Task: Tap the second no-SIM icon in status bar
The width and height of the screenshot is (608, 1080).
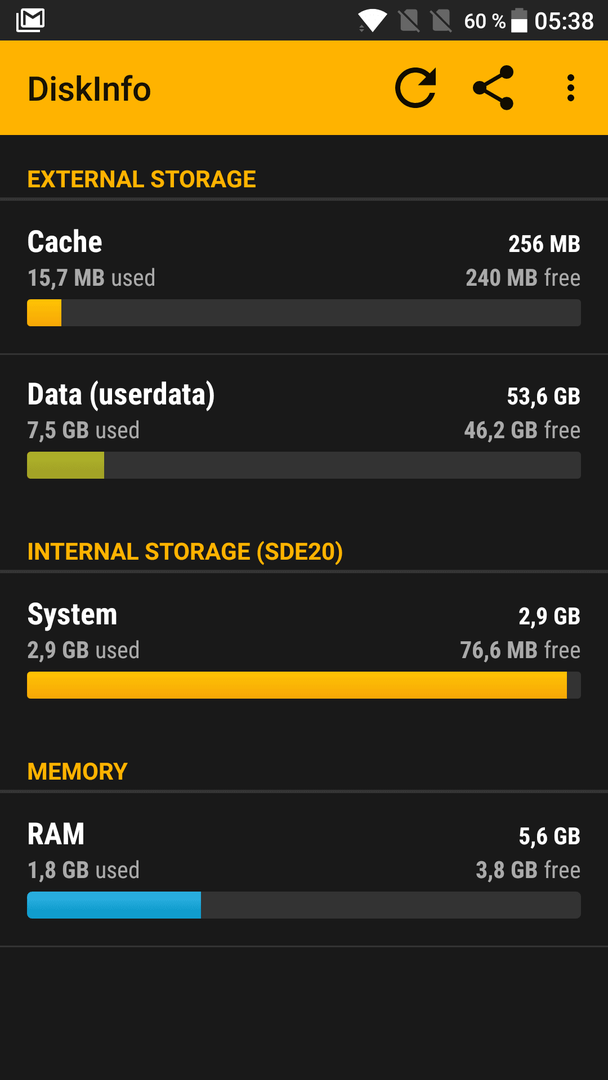Action: (x=441, y=21)
